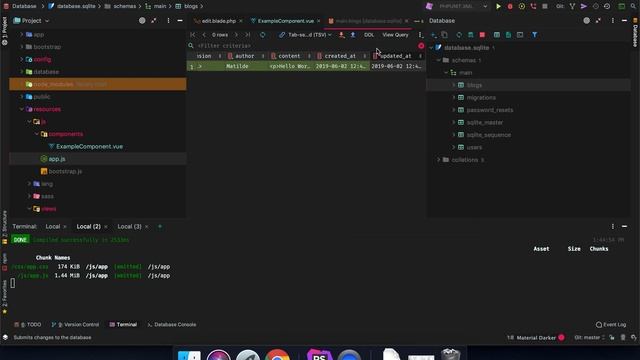Stop/disconnect red square in Database panel
Image resolution: width=640 pixels, height=360 pixels.
pyautogui.click(x=482, y=35)
